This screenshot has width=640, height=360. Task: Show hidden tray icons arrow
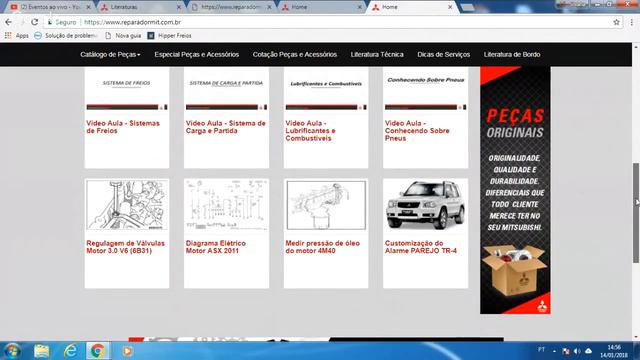tap(554, 351)
